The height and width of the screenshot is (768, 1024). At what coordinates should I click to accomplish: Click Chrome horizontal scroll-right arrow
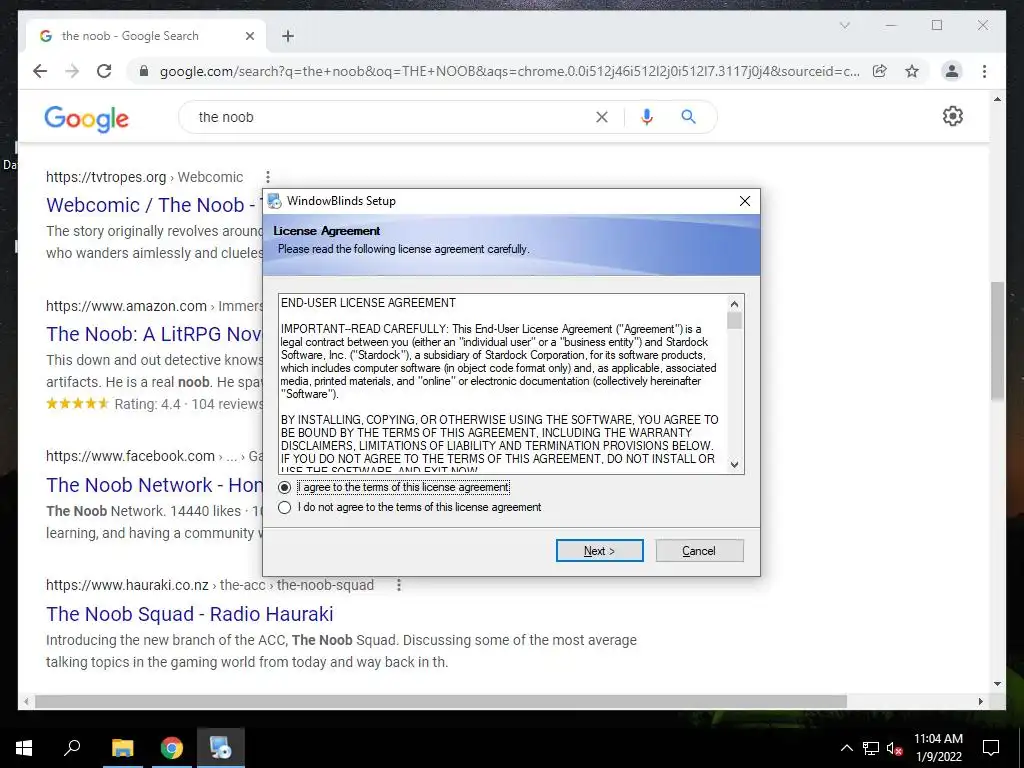click(980, 701)
